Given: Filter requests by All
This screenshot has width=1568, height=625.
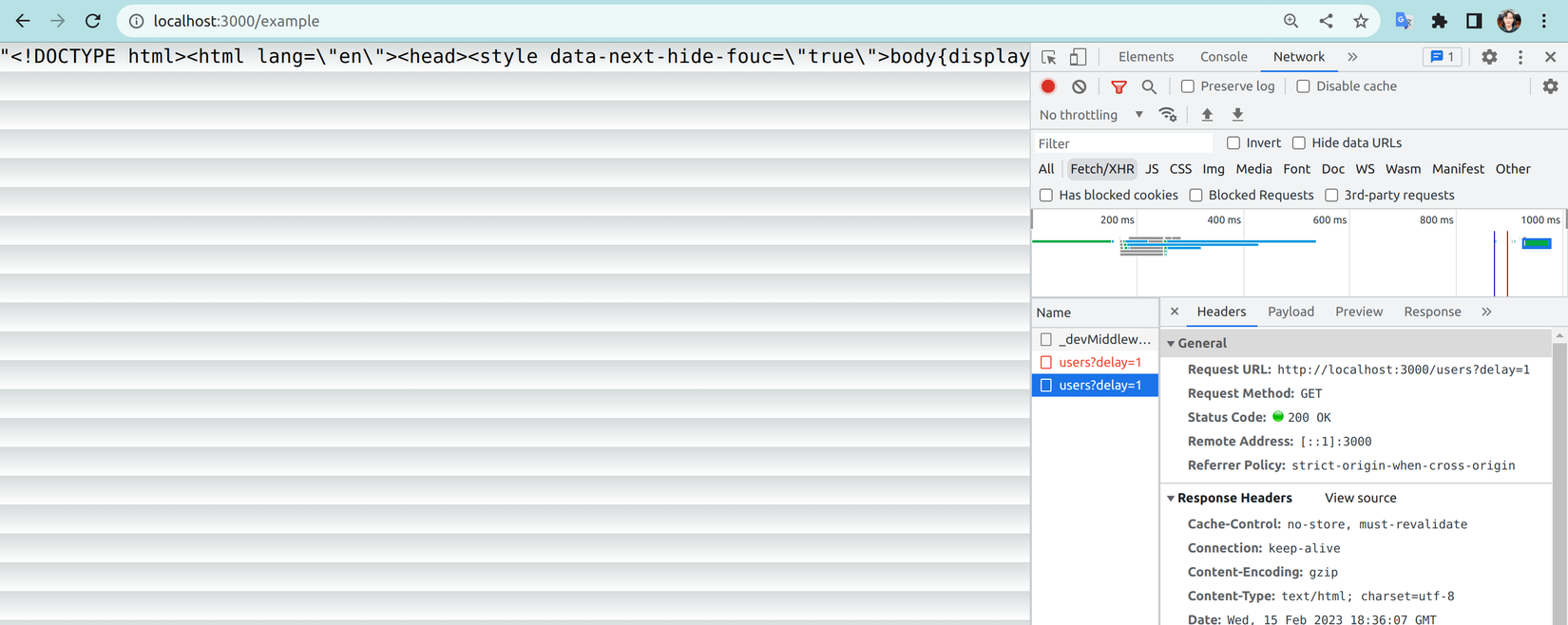Looking at the screenshot, I should (1046, 169).
